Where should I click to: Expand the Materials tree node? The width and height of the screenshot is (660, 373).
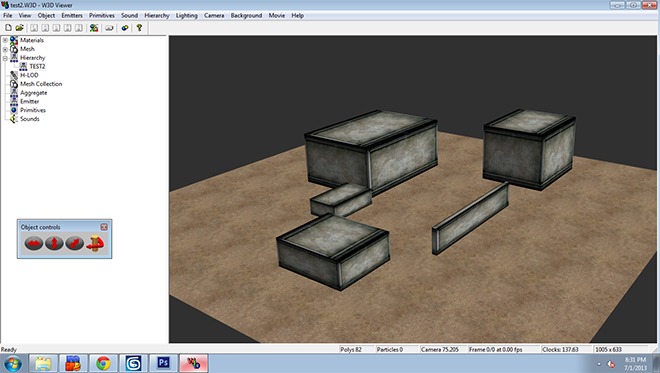(x=5, y=40)
